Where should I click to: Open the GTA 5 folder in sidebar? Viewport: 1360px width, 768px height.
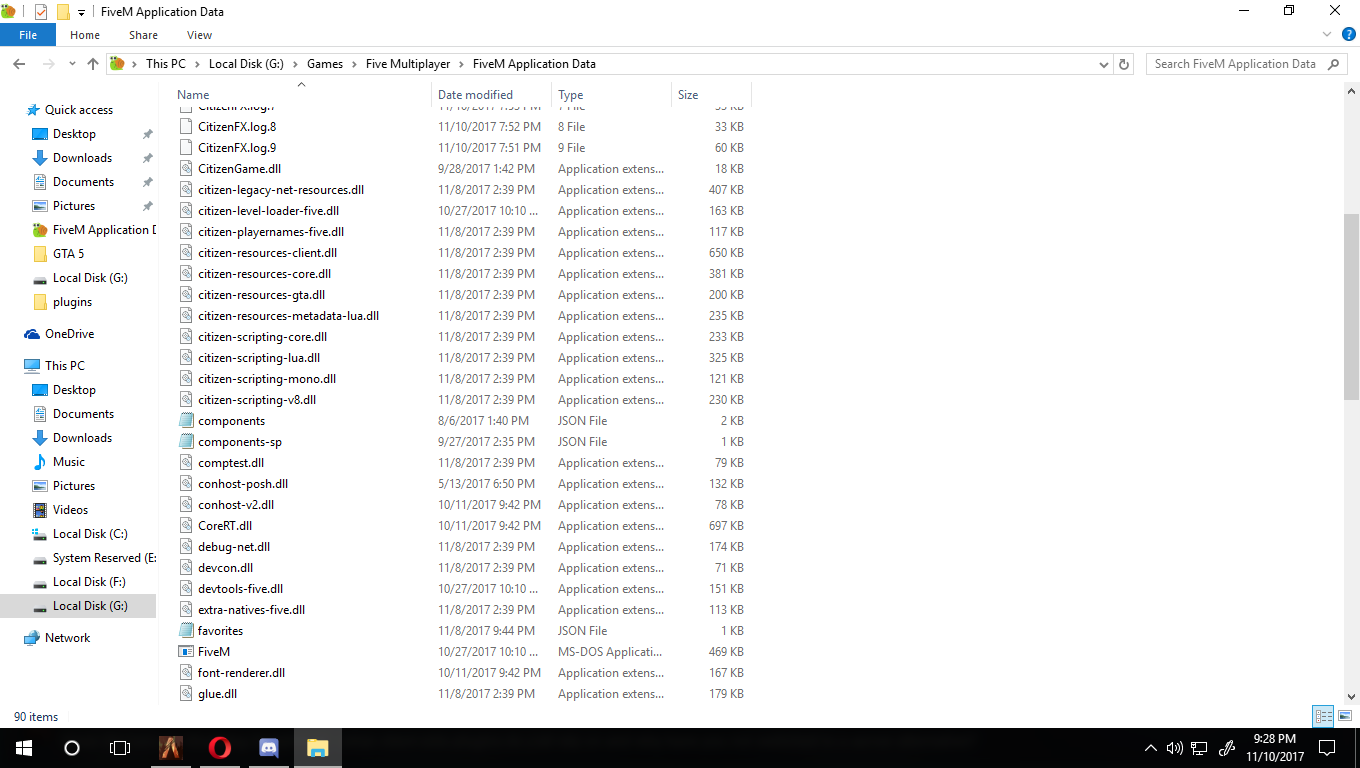click(x=68, y=254)
